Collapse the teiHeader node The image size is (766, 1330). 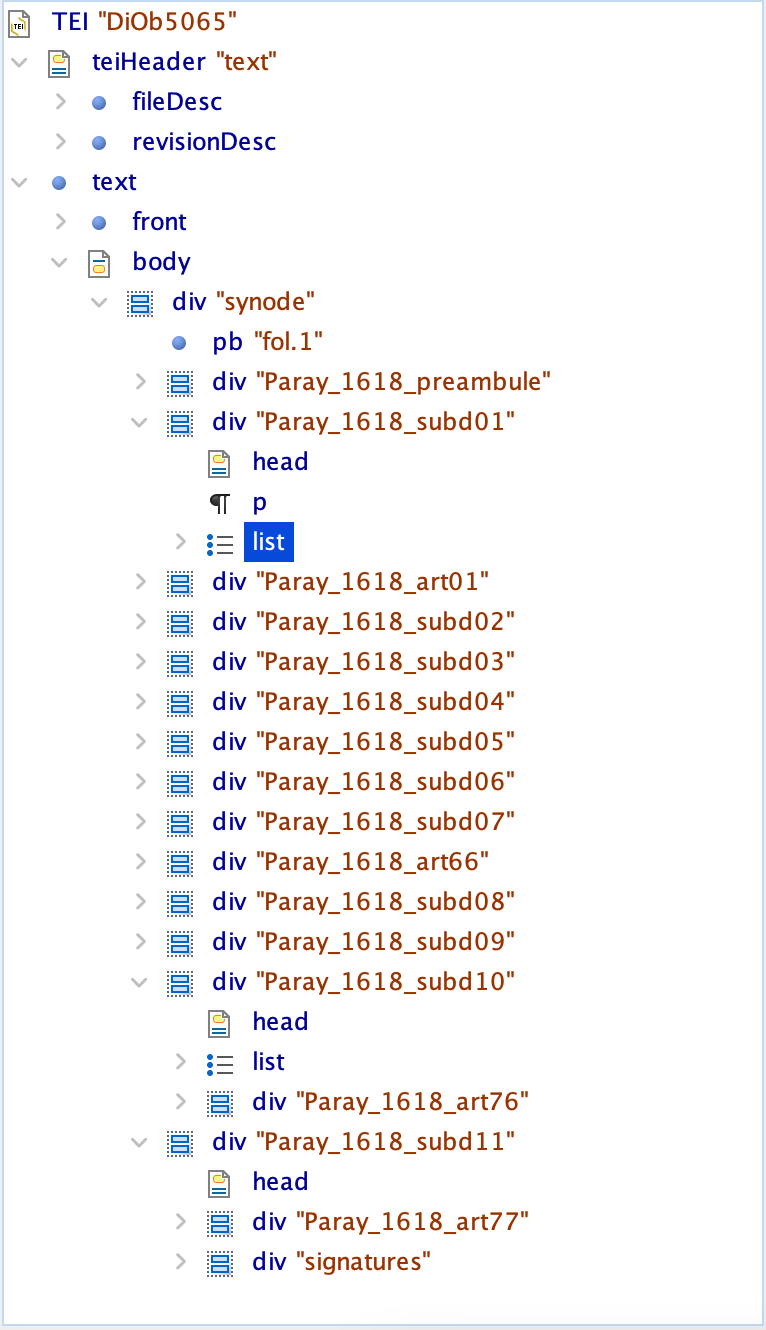click(19, 62)
